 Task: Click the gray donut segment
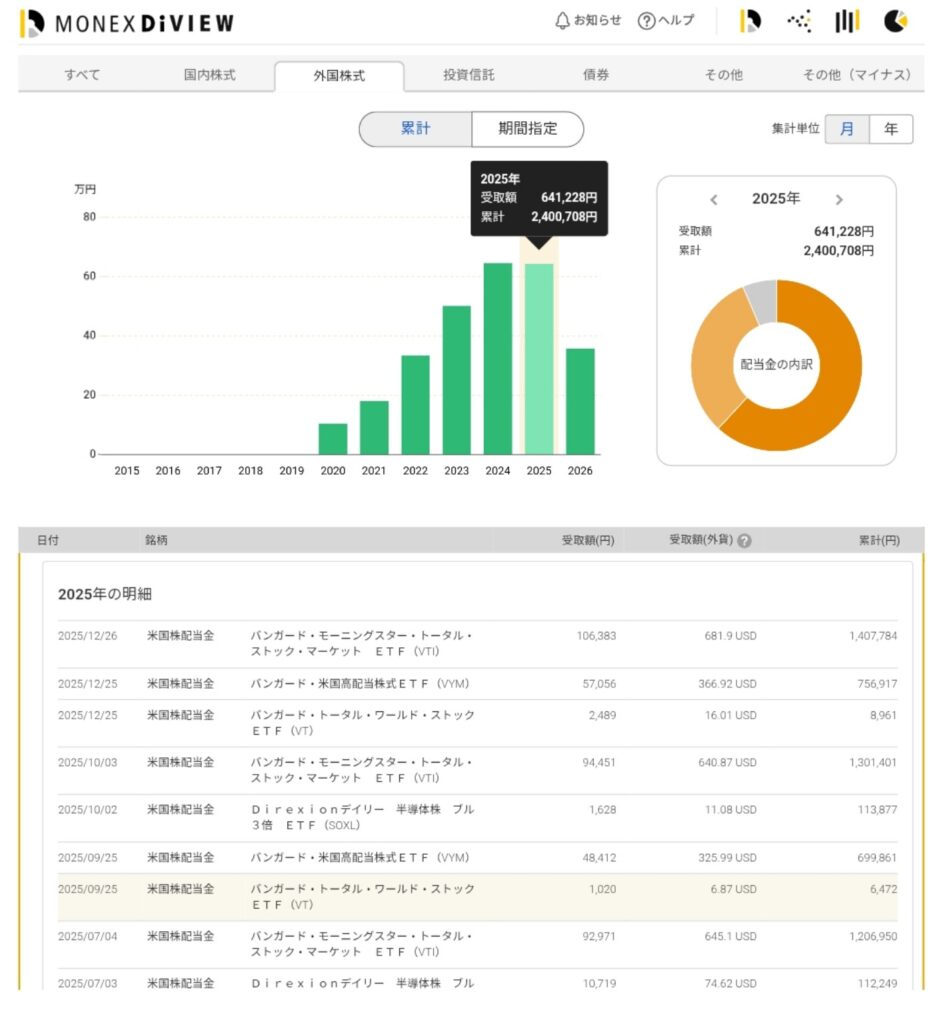click(x=763, y=302)
